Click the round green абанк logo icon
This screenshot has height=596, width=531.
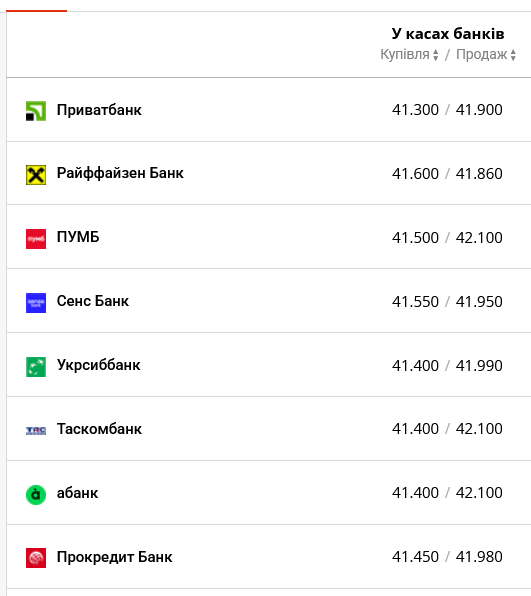point(36,495)
